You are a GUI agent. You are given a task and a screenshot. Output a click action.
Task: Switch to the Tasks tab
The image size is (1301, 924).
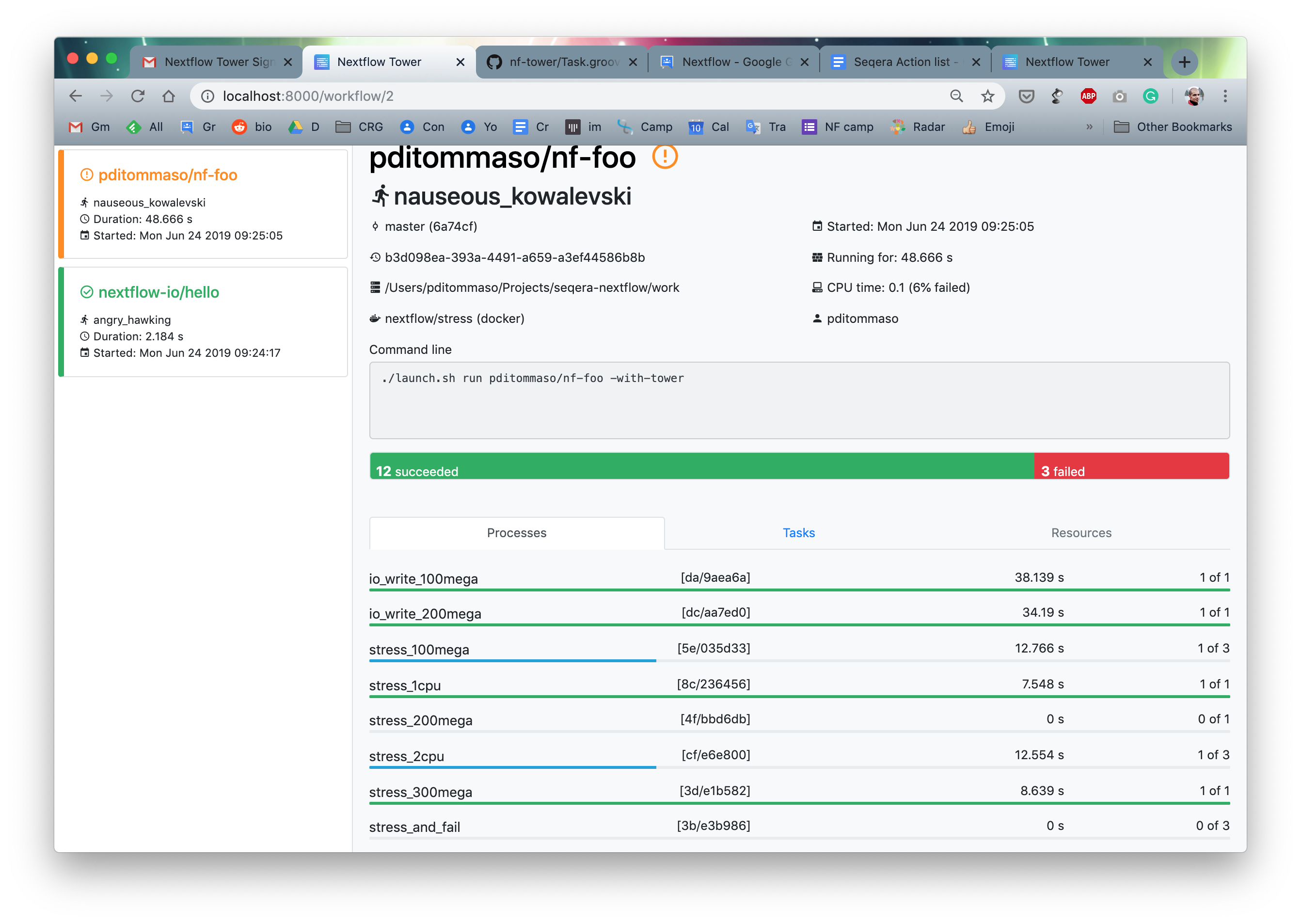[x=799, y=533]
